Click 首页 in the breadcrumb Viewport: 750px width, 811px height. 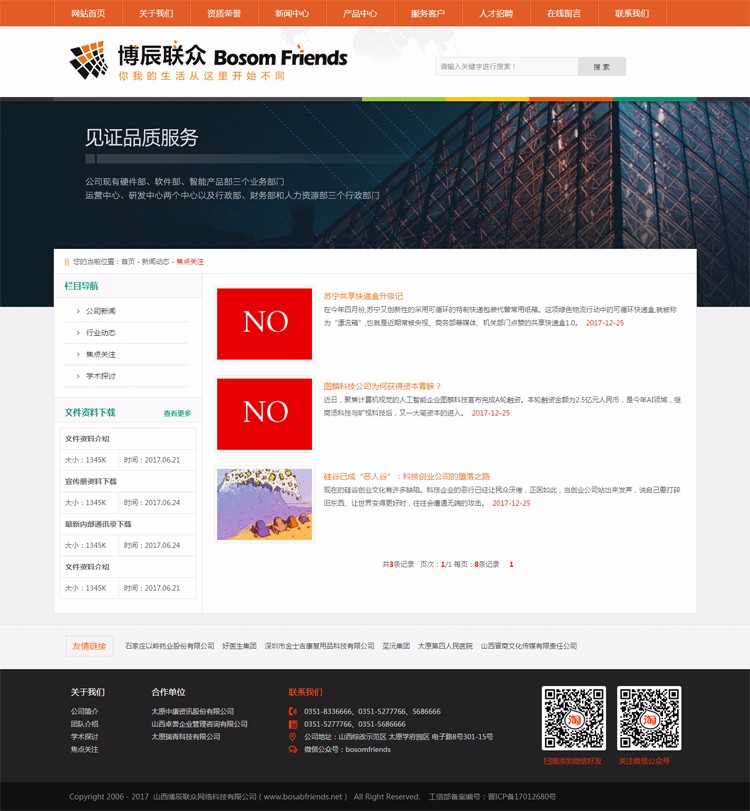pyautogui.click(x=128, y=262)
